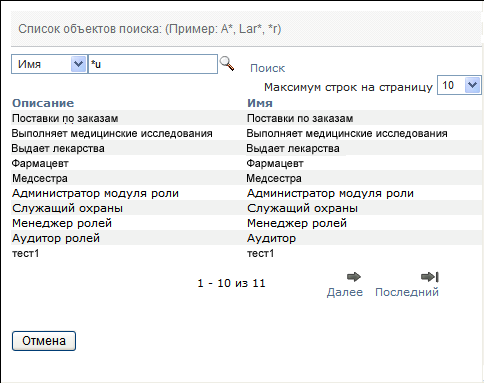484x383 pixels.
Task: Click the search text field containing *u
Action: pos(153,64)
